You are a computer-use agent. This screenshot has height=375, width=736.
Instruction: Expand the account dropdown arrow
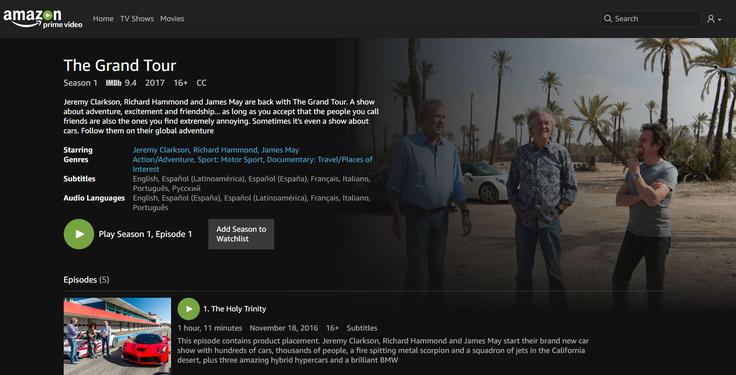coord(720,20)
